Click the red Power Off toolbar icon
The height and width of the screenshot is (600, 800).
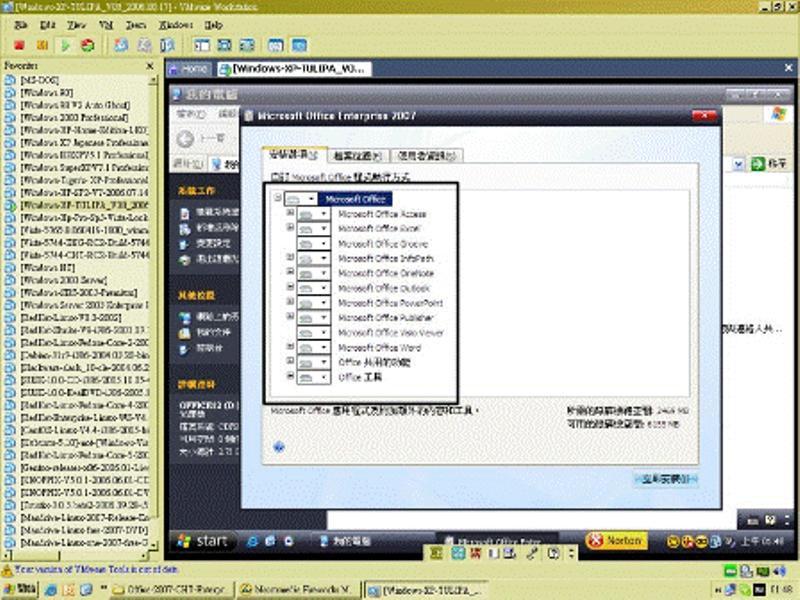(x=19, y=45)
